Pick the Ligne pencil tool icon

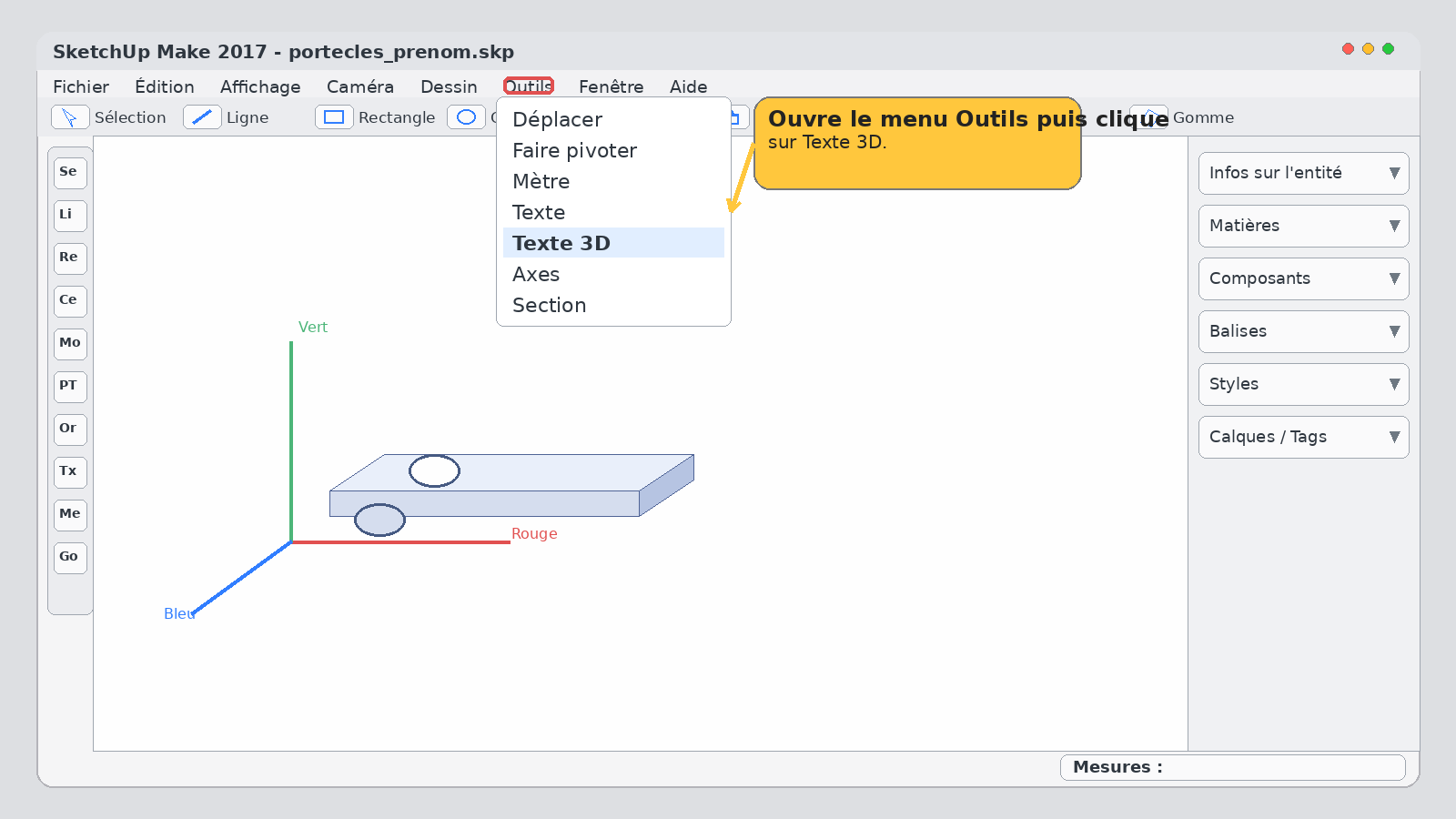pyautogui.click(x=202, y=117)
